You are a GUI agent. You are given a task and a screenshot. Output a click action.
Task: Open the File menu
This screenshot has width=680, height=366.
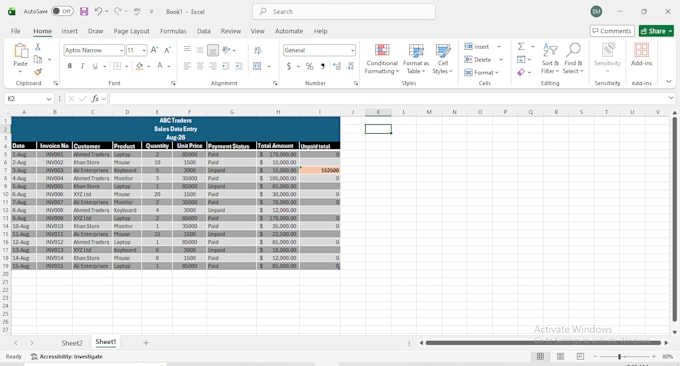(16, 31)
